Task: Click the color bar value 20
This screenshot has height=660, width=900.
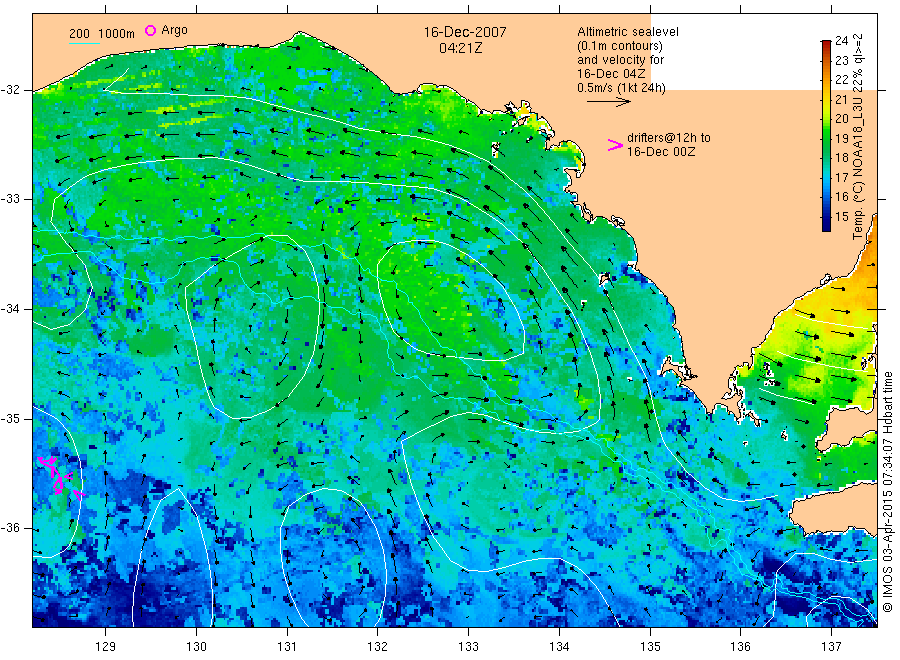Action: (841, 119)
